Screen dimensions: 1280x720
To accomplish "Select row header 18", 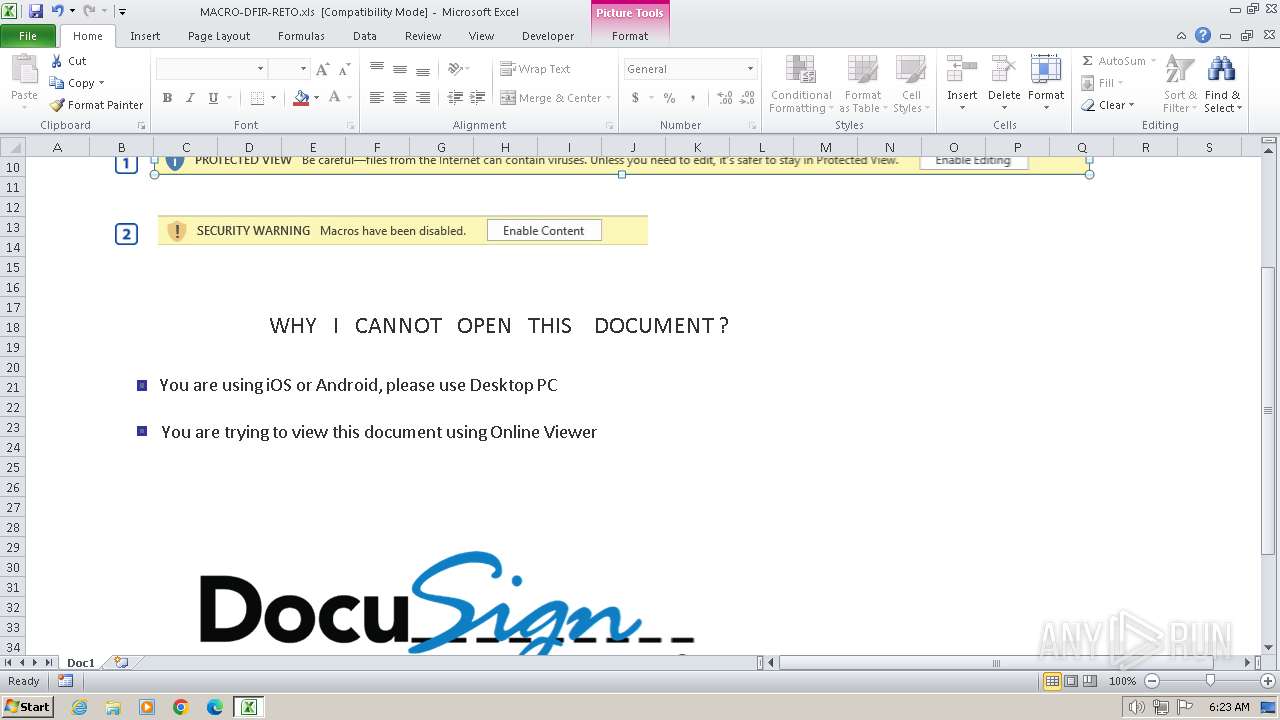I will tap(13, 327).
